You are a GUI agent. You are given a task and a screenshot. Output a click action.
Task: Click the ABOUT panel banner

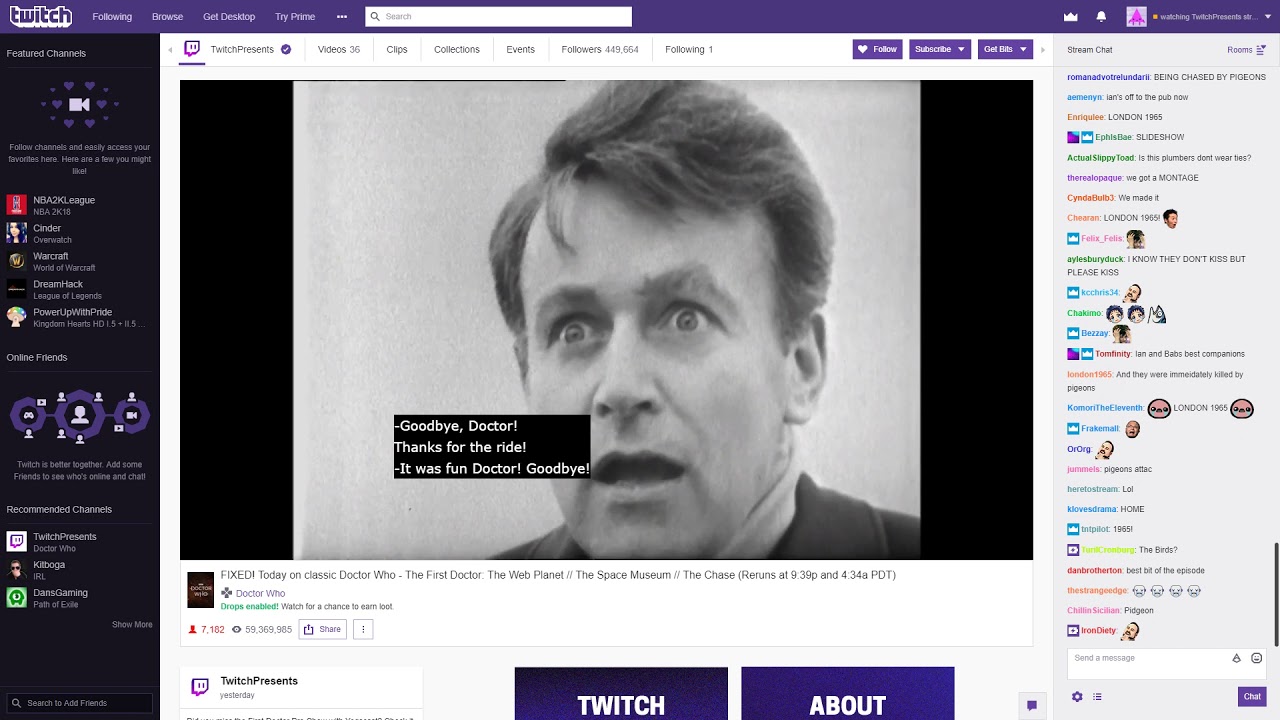point(848,694)
